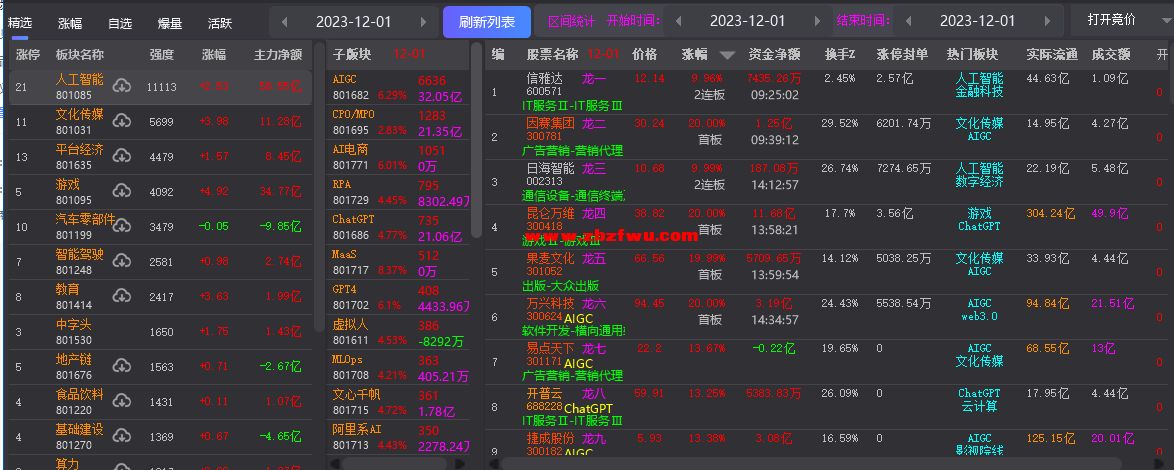
Task: Switch to the 涨幅 tab
Action: tap(70, 23)
